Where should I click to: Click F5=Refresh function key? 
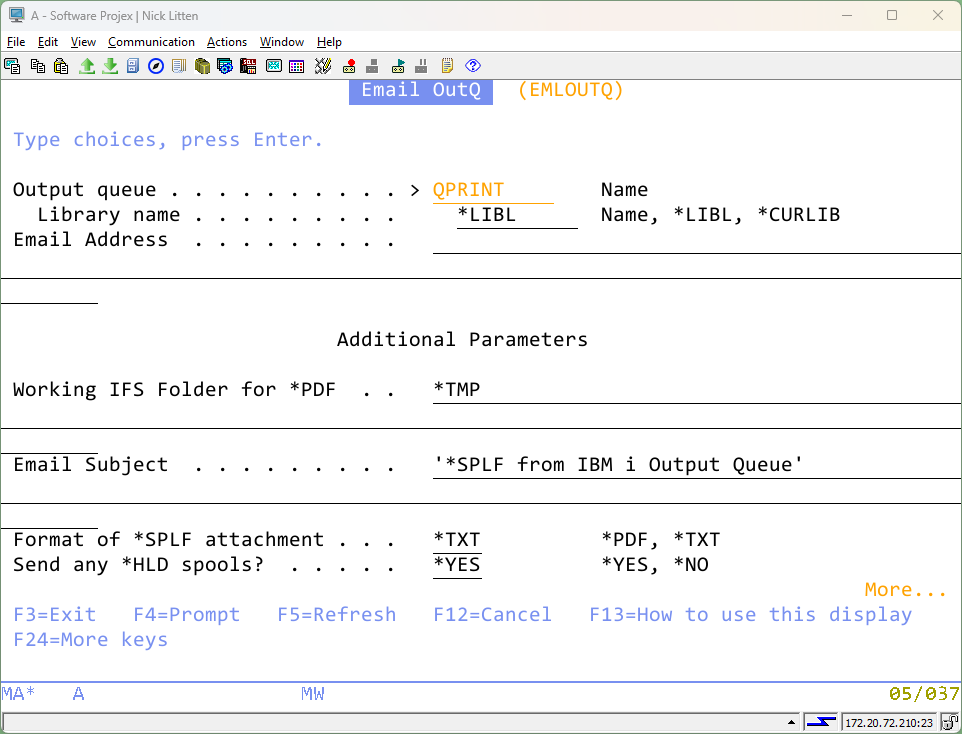coord(337,614)
